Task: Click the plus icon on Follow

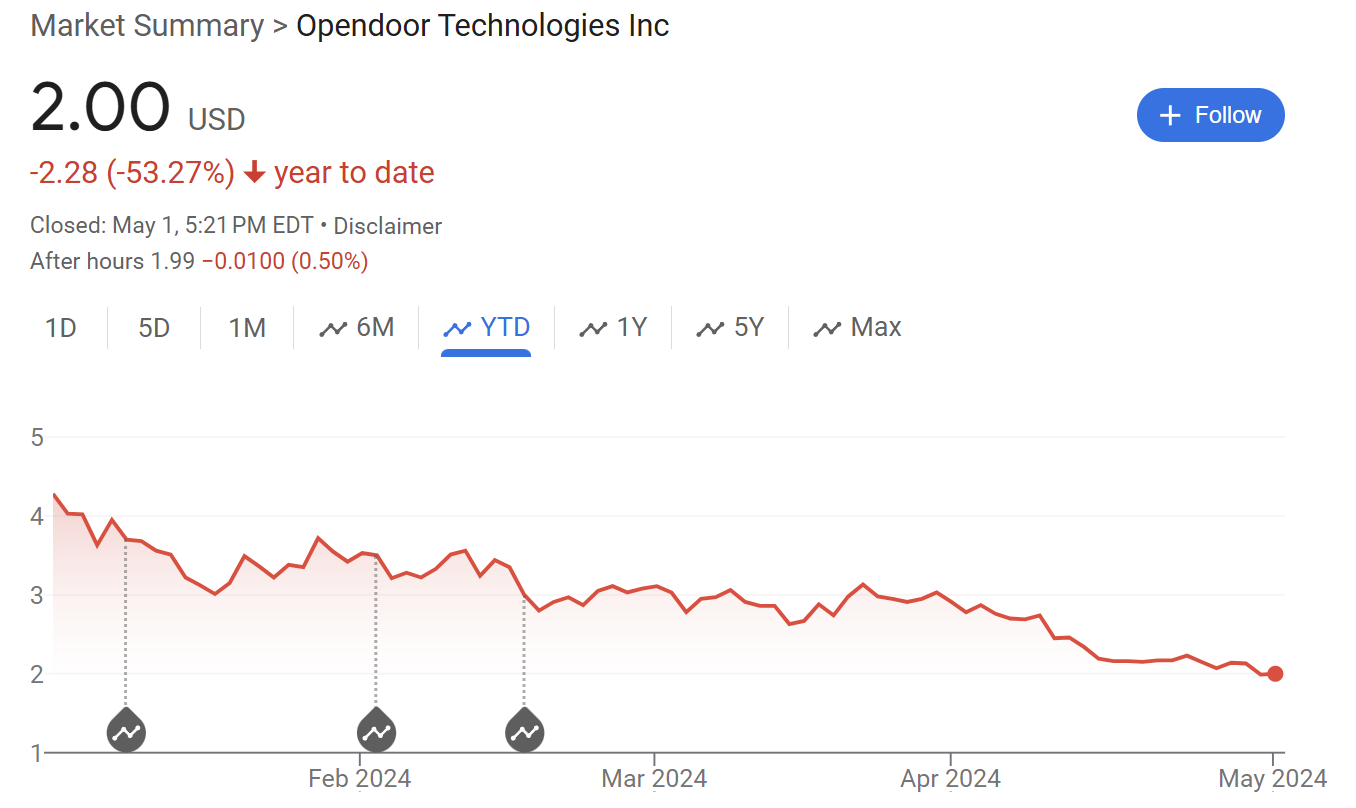Action: [1170, 116]
